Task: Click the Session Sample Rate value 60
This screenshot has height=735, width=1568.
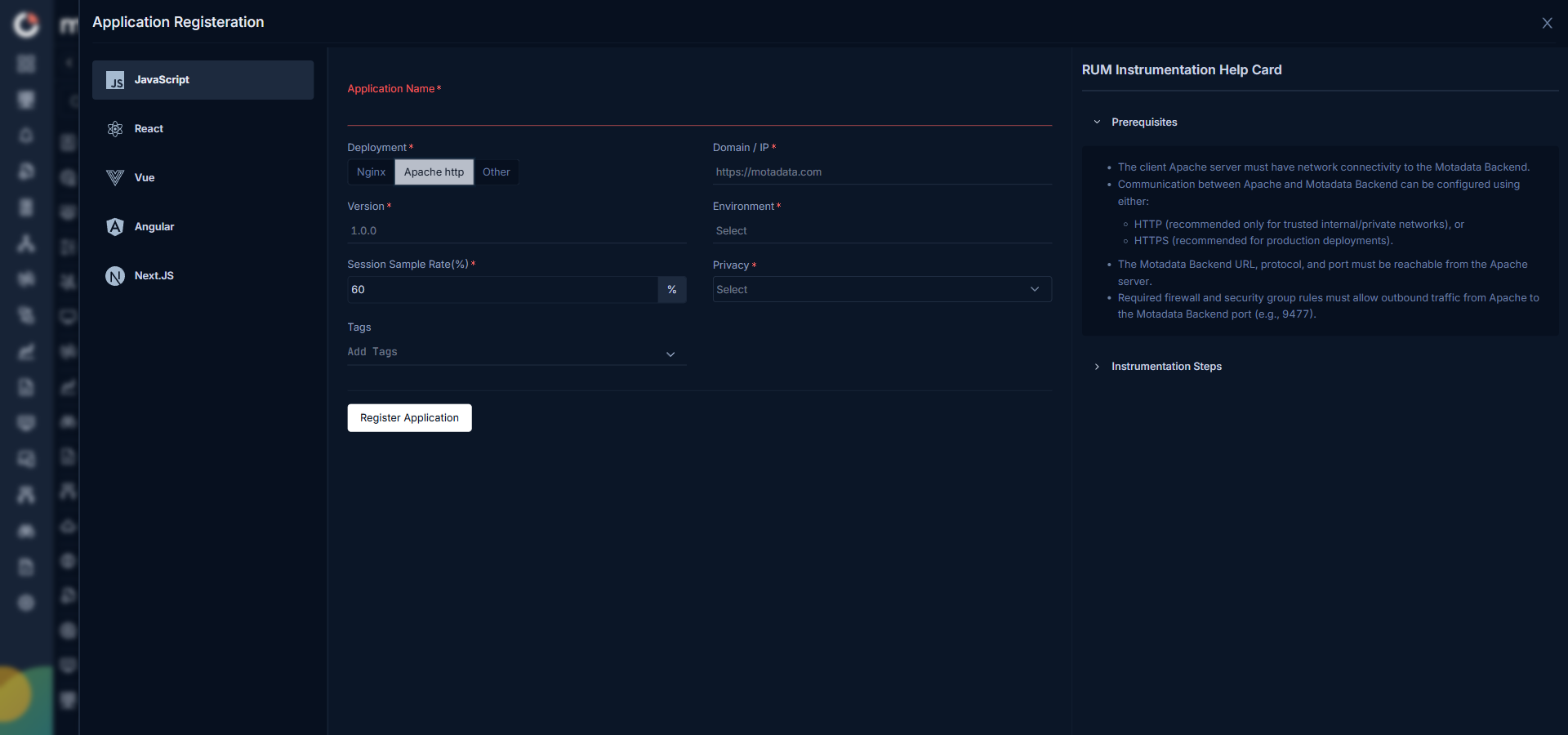Action: tap(502, 290)
